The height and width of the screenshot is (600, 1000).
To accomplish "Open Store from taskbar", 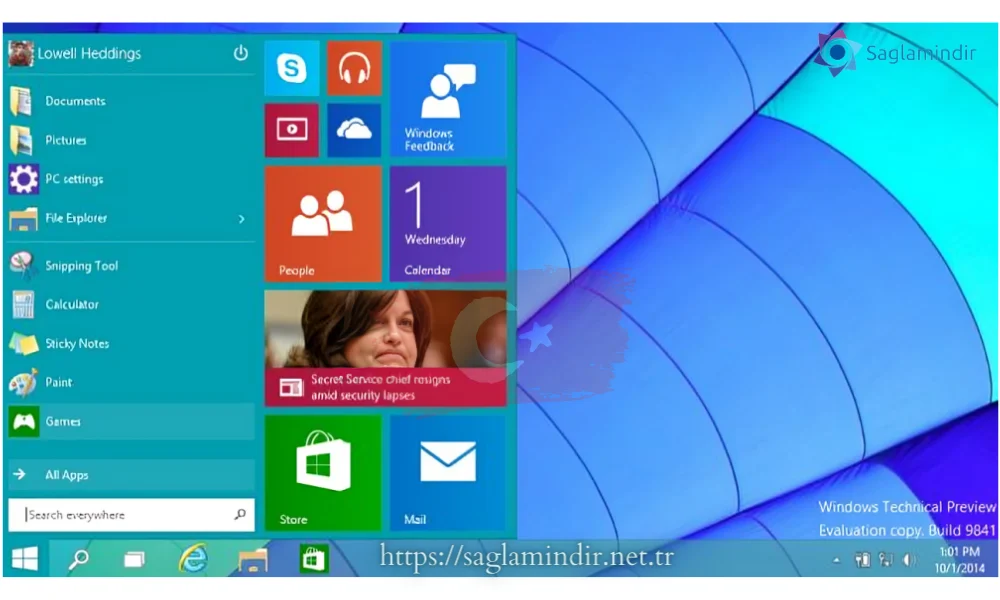I will (x=313, y=559).
